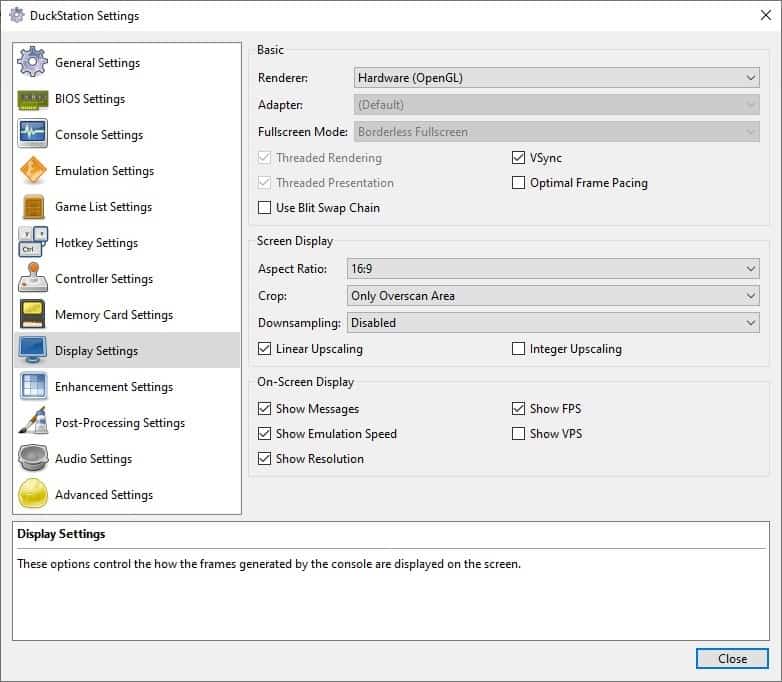This screenshot has width=782, height=682.
Task: Click the Enhancement Settings grid icon
Action: (x=33, y=386)
